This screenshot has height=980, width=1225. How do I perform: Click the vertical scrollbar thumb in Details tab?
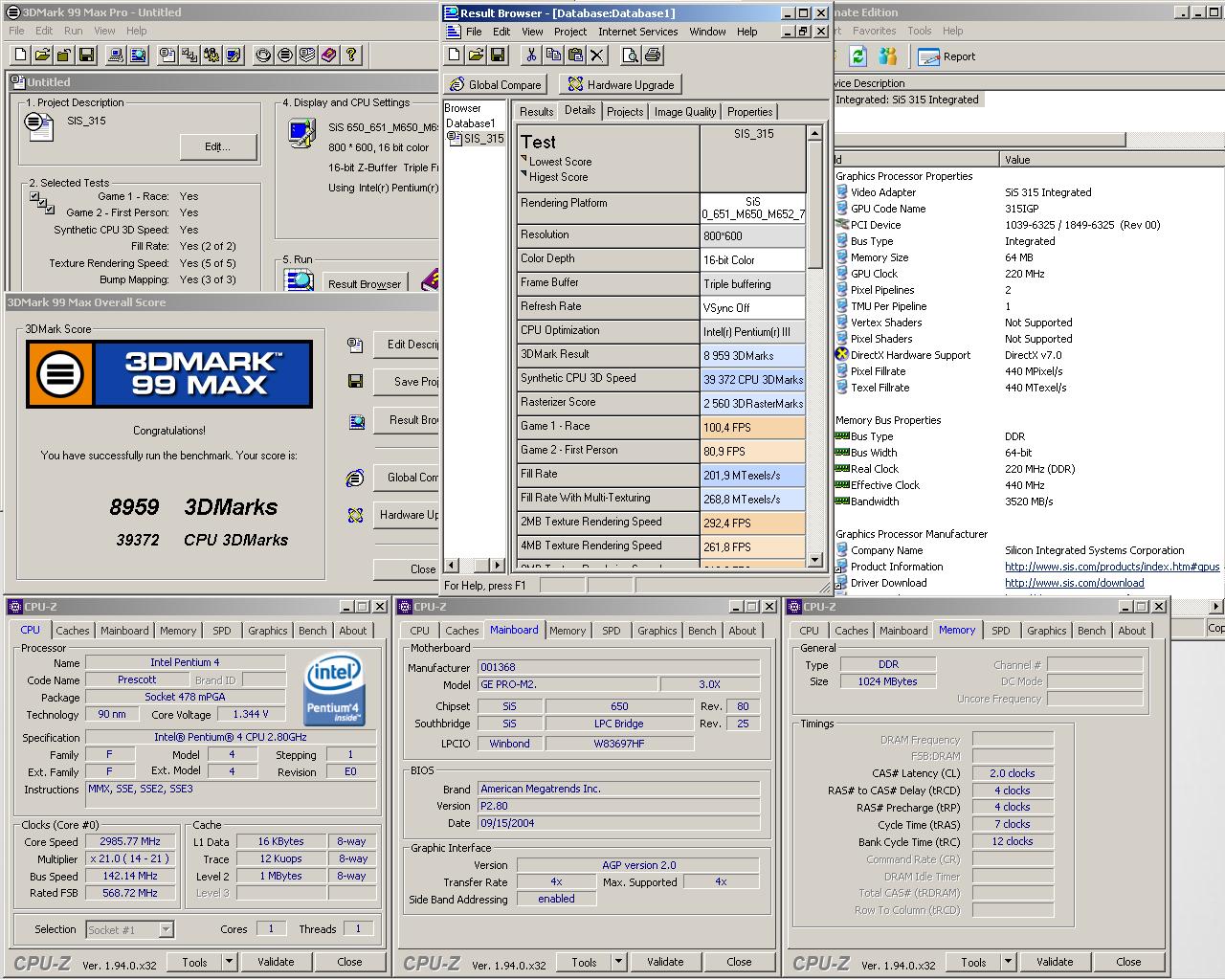tap(814, 206)
